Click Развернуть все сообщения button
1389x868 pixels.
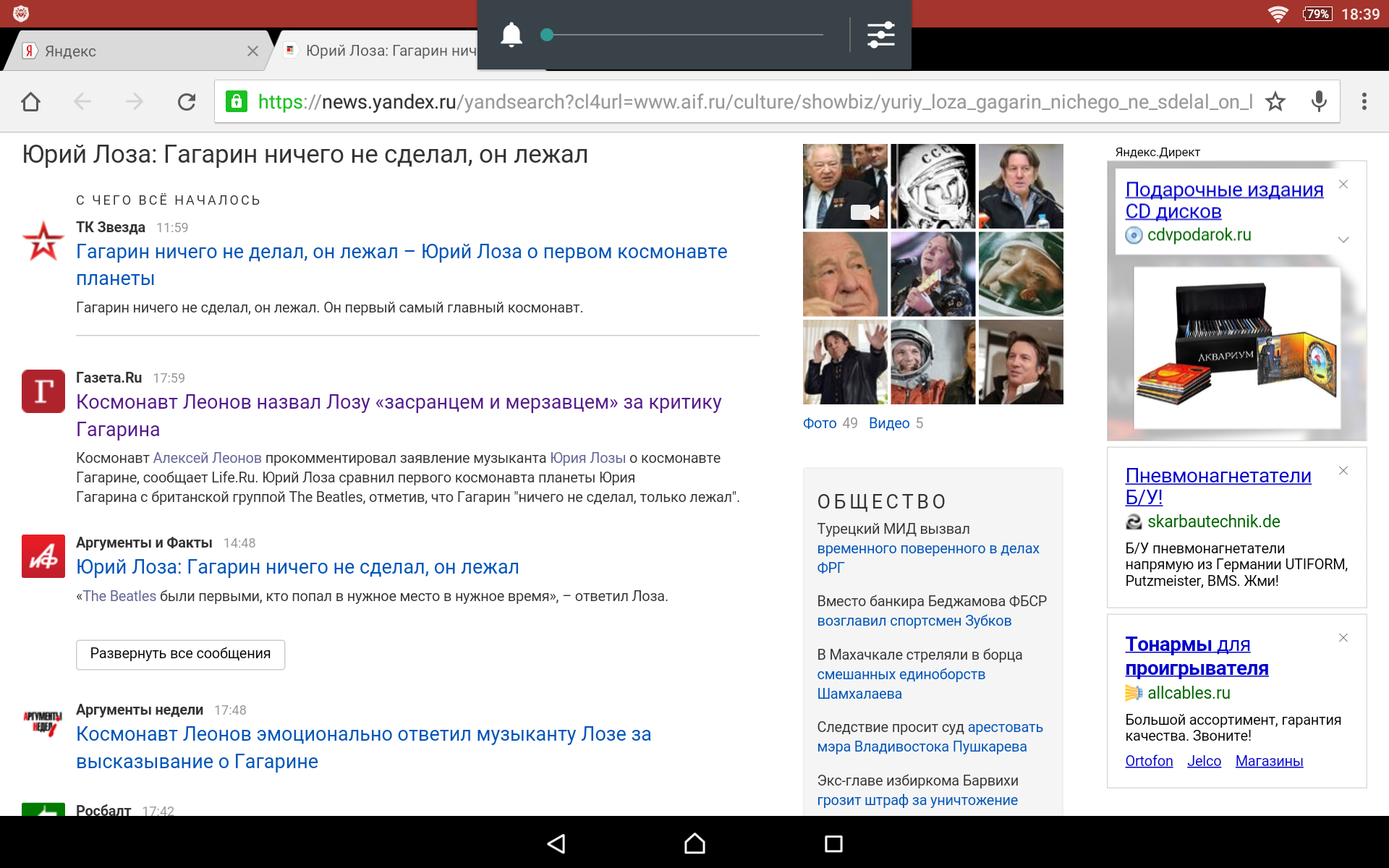[180, 654]
